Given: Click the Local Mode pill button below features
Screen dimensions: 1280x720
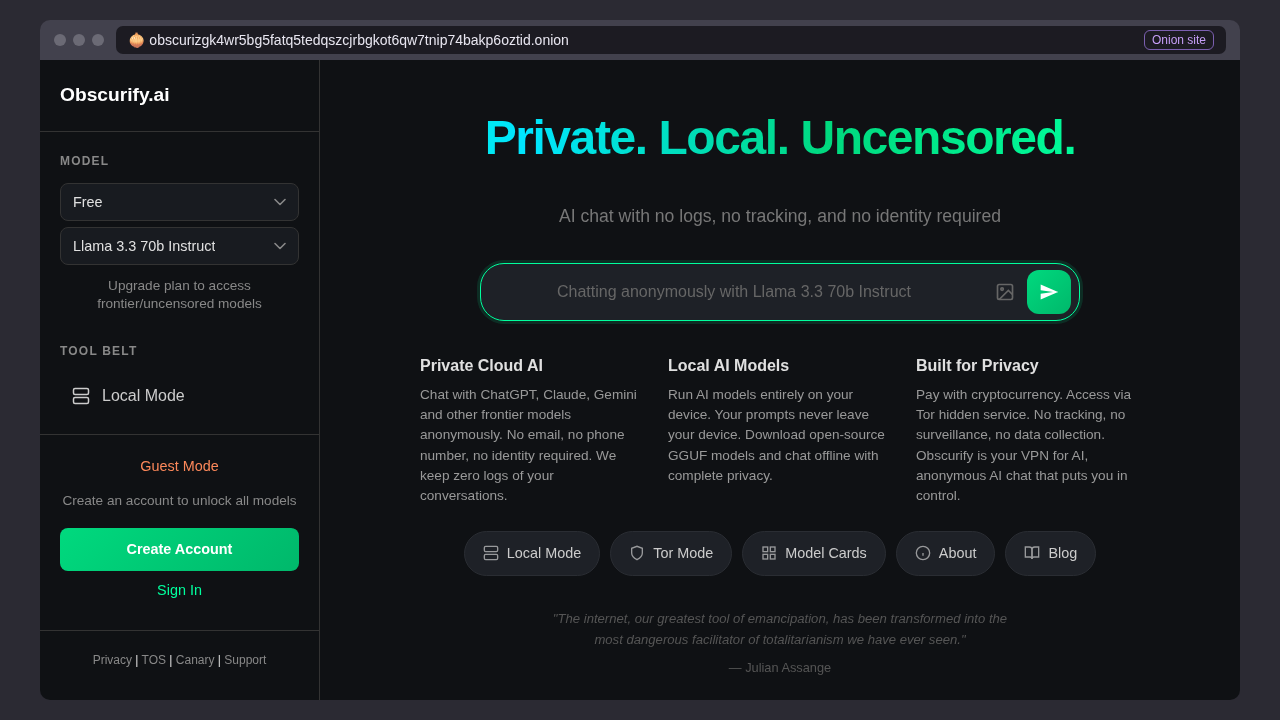Looking at the screenshot, I should [532, 553].
